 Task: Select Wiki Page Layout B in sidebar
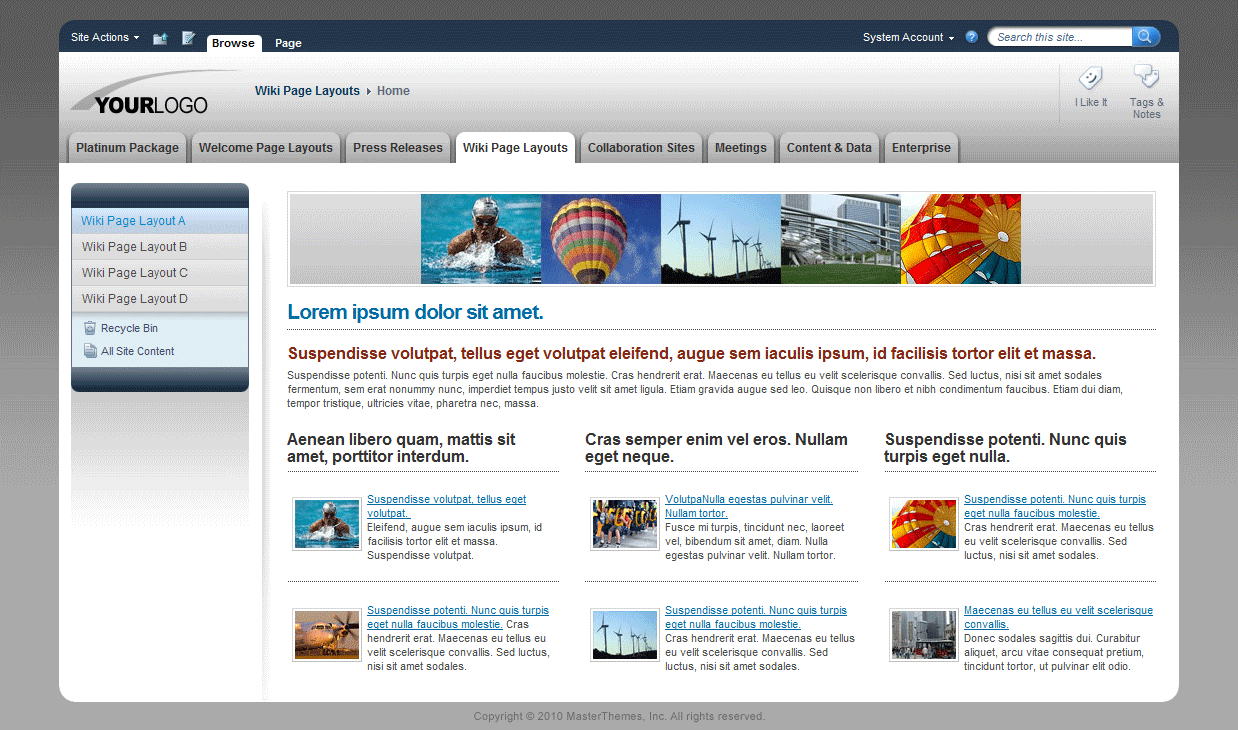click(x=133, y=246)
